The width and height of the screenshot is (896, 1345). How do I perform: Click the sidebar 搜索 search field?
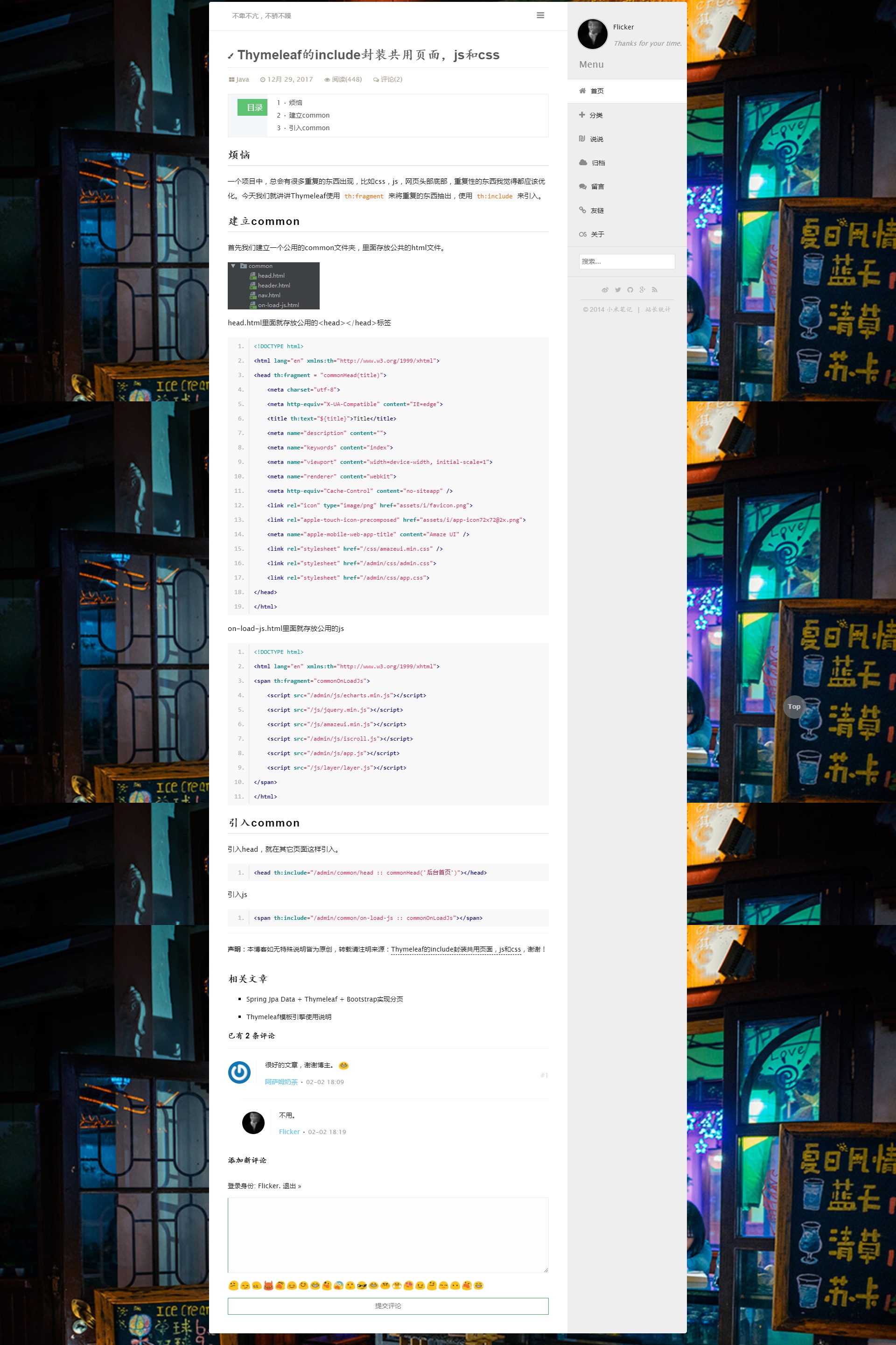coord(627,261)
